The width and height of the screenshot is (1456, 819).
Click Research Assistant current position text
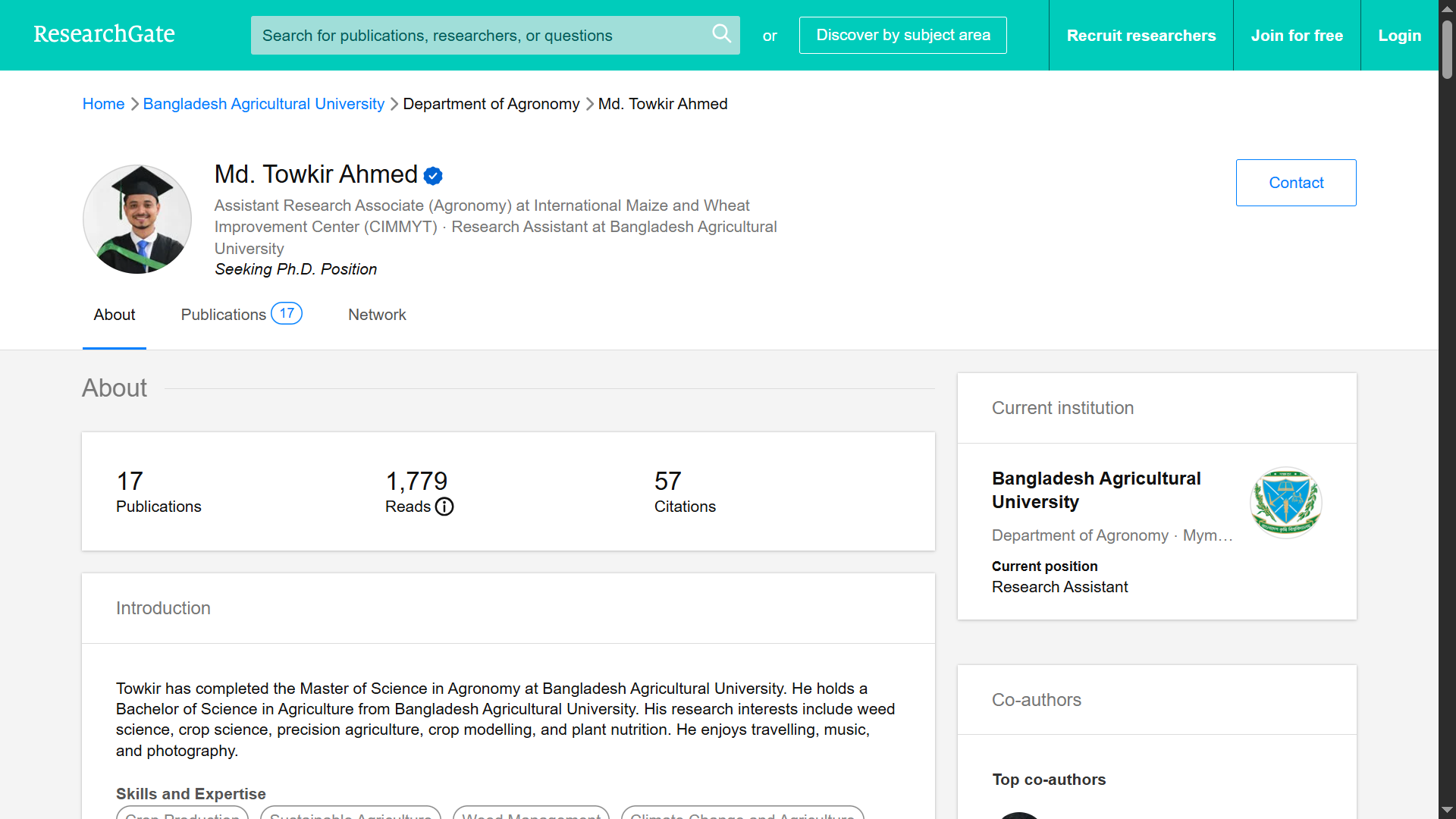pyautogui.click(x=1059, y=587)
